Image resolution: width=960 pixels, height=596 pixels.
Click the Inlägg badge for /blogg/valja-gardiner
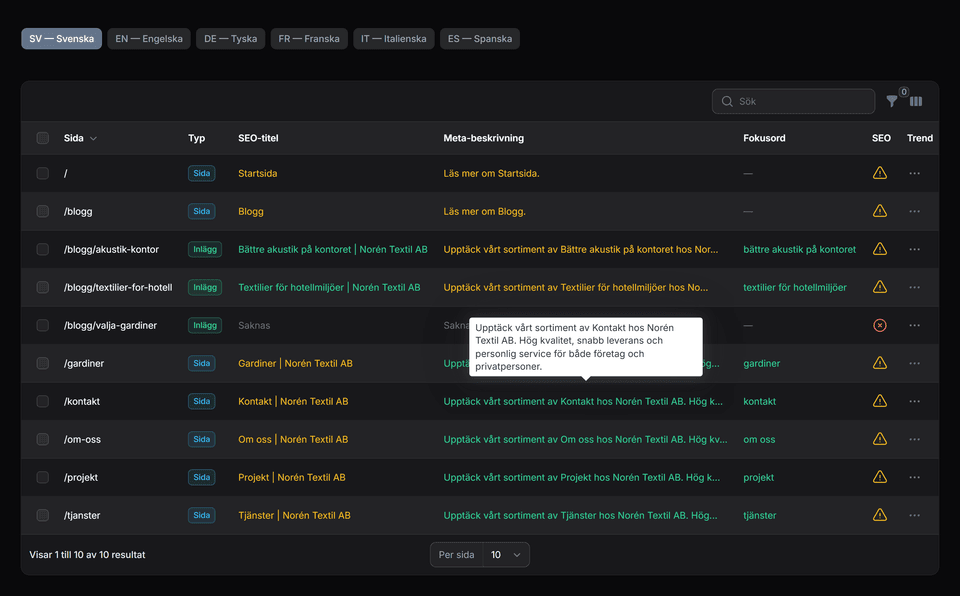click(204, 325)
